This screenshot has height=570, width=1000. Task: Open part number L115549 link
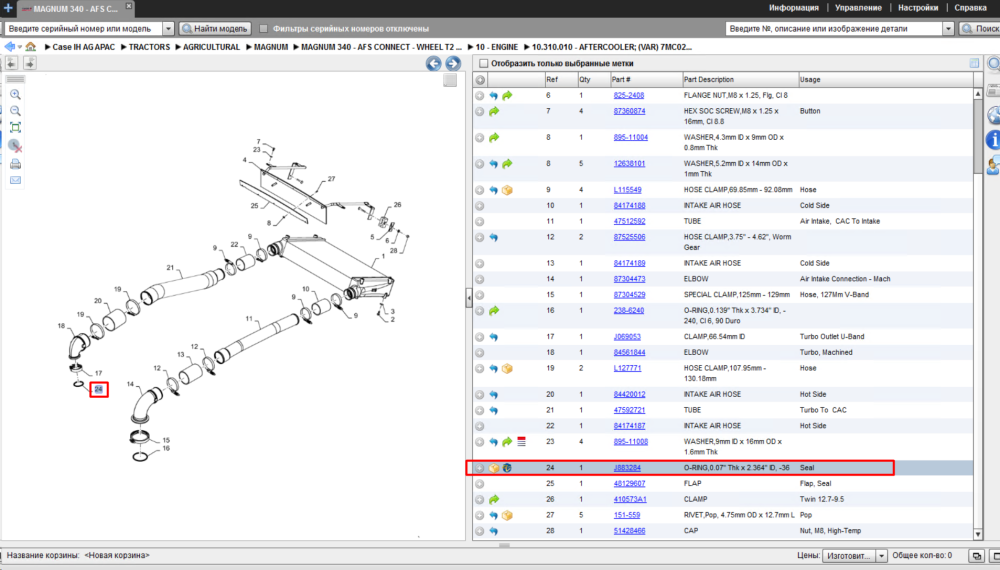[x=628, y=190]
